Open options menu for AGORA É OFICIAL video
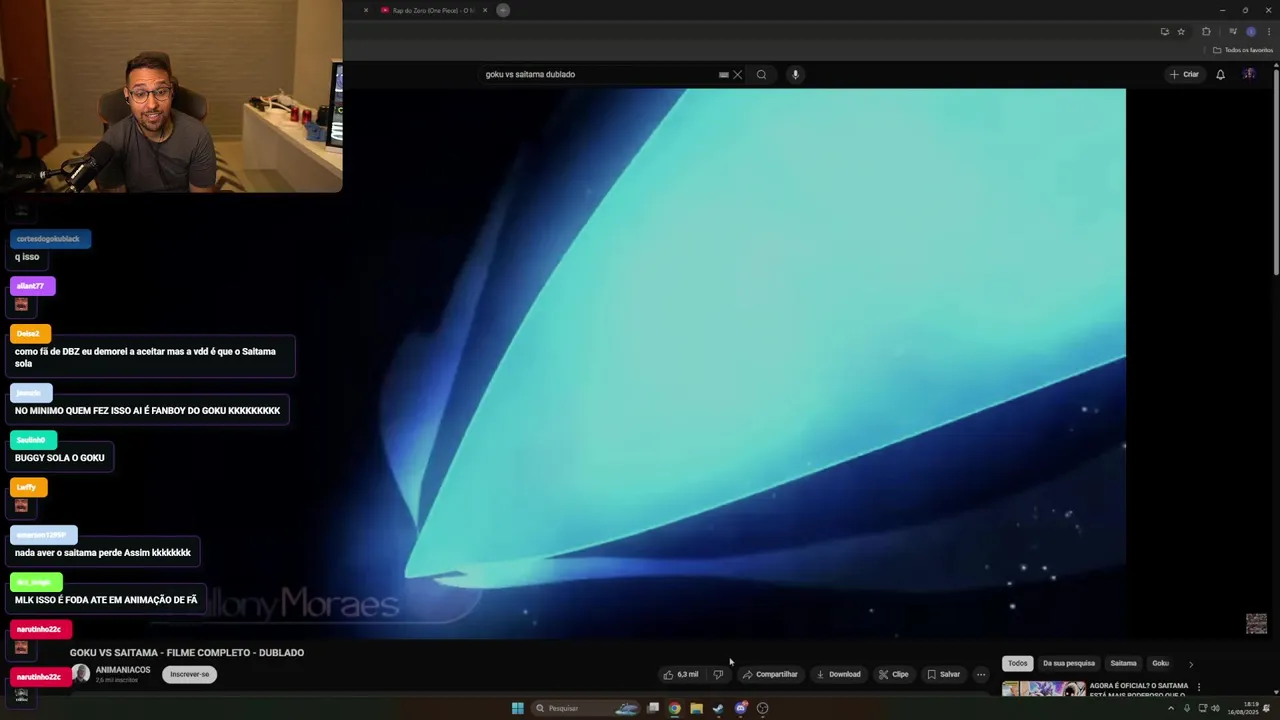 [1199, 687]
